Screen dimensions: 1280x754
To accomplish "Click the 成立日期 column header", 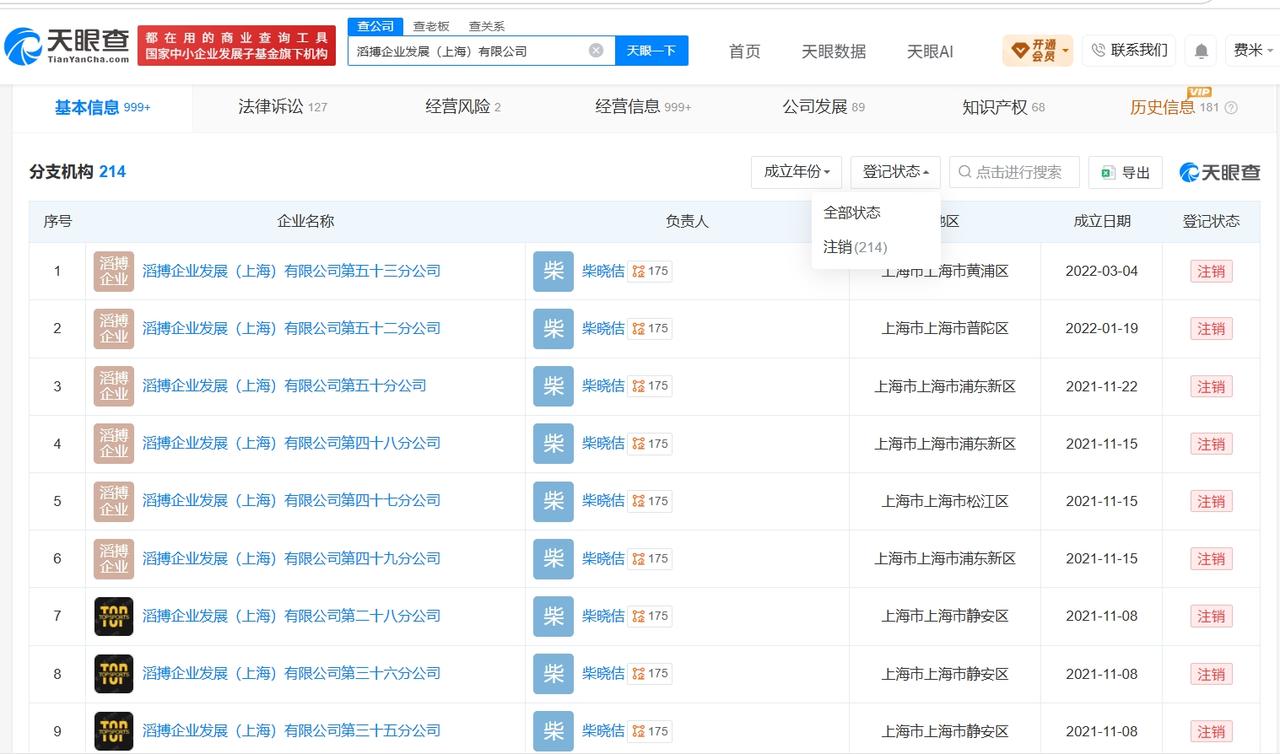I will pyautogui.click(x=1102, y=221).
